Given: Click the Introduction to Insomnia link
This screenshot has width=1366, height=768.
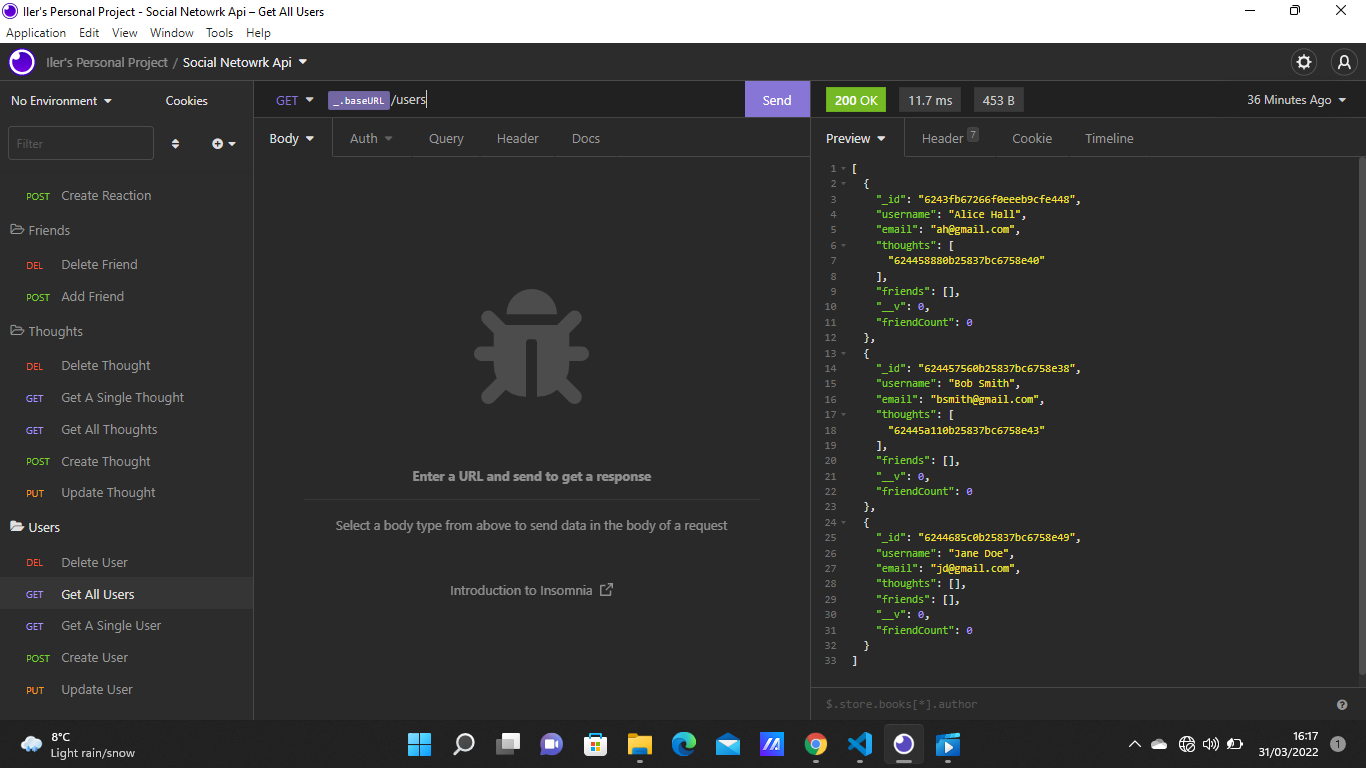Looking at the screenshot, I should (522, 590).
